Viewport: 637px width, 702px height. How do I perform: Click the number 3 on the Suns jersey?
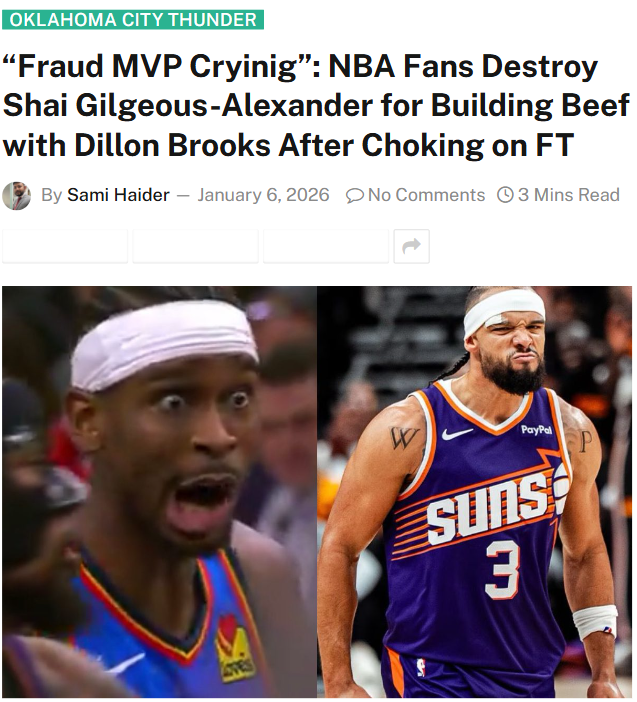[x=502, y=570]
